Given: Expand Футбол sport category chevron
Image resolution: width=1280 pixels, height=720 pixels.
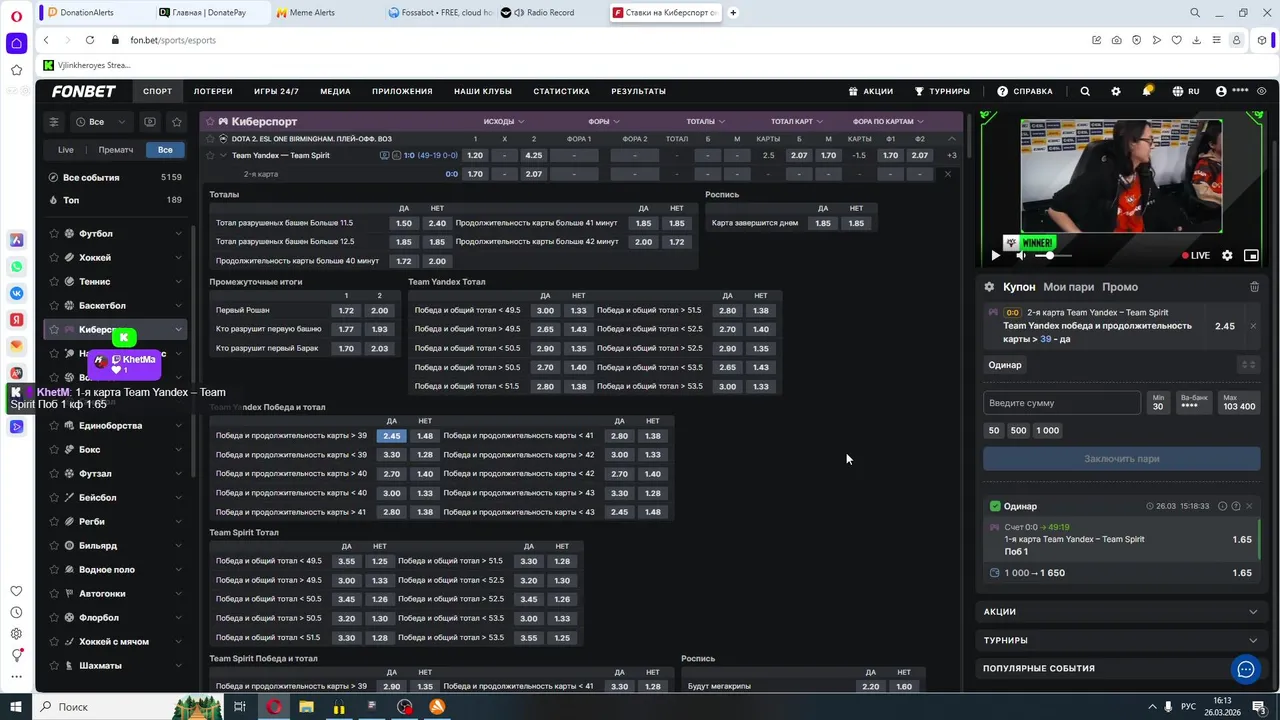Looking at the screenshot, I should pyautogui.click(x=178, y=234).
